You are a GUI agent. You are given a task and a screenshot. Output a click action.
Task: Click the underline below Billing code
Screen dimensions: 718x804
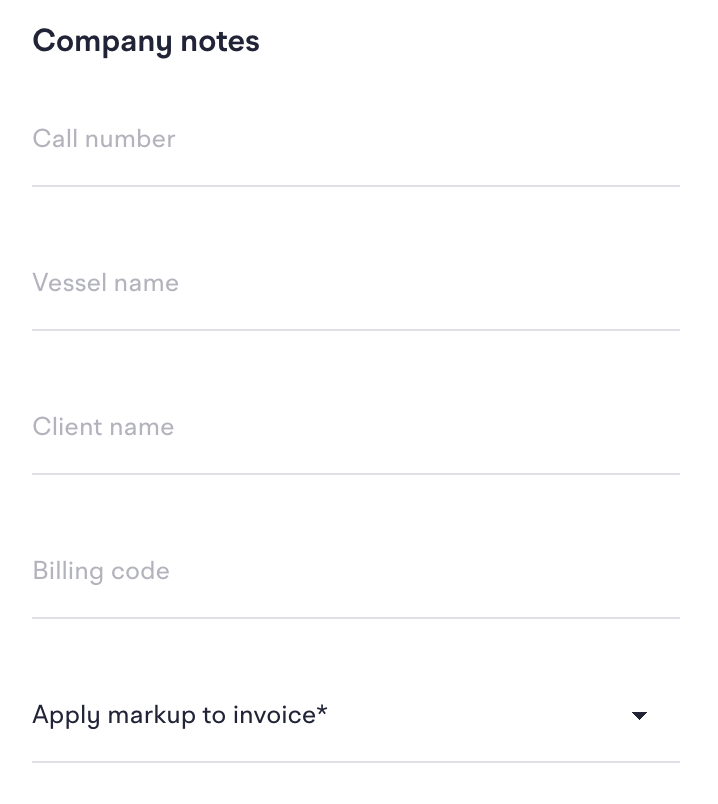[x=356, y=618]
